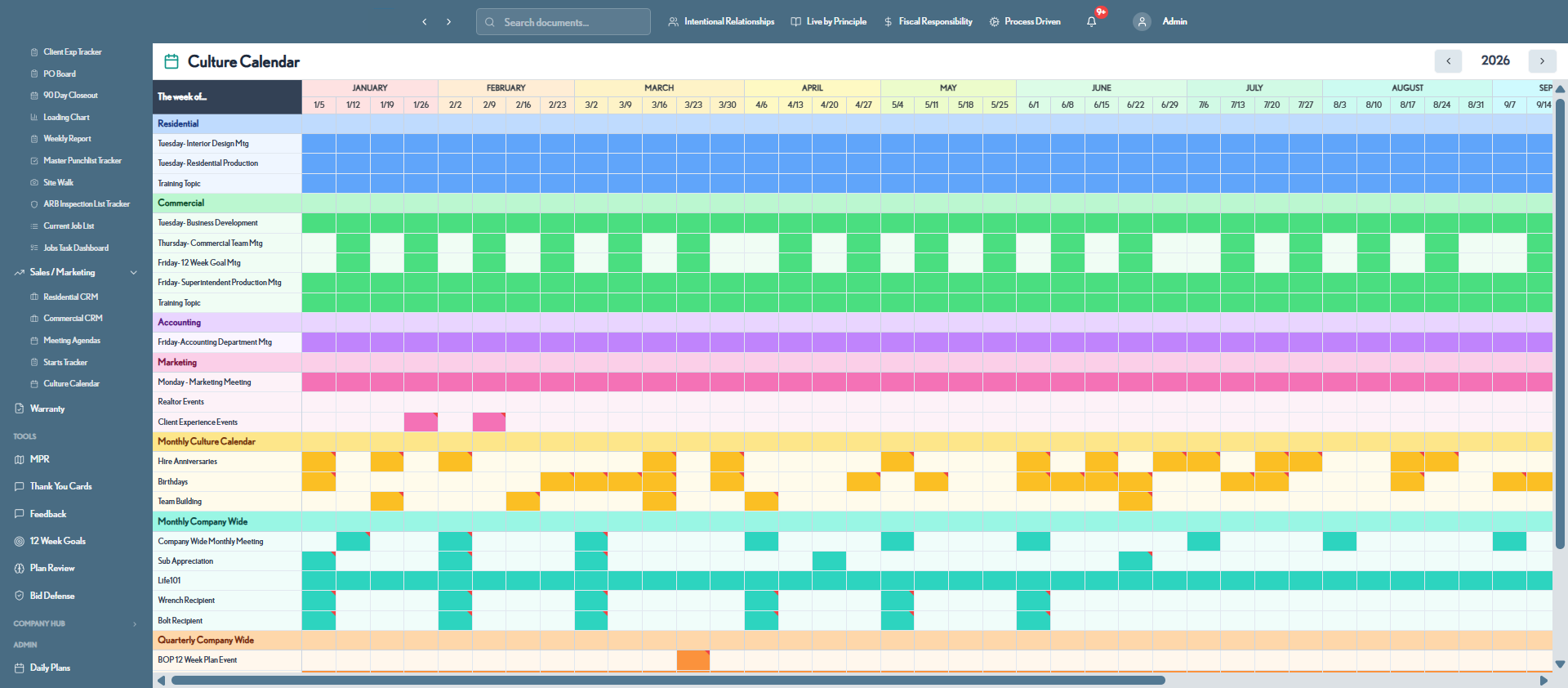The width and height of the screenshot is (1568, 688).
Task: Open the Weekly Report page
Action: pyautogui.click(x=67, y=139)
